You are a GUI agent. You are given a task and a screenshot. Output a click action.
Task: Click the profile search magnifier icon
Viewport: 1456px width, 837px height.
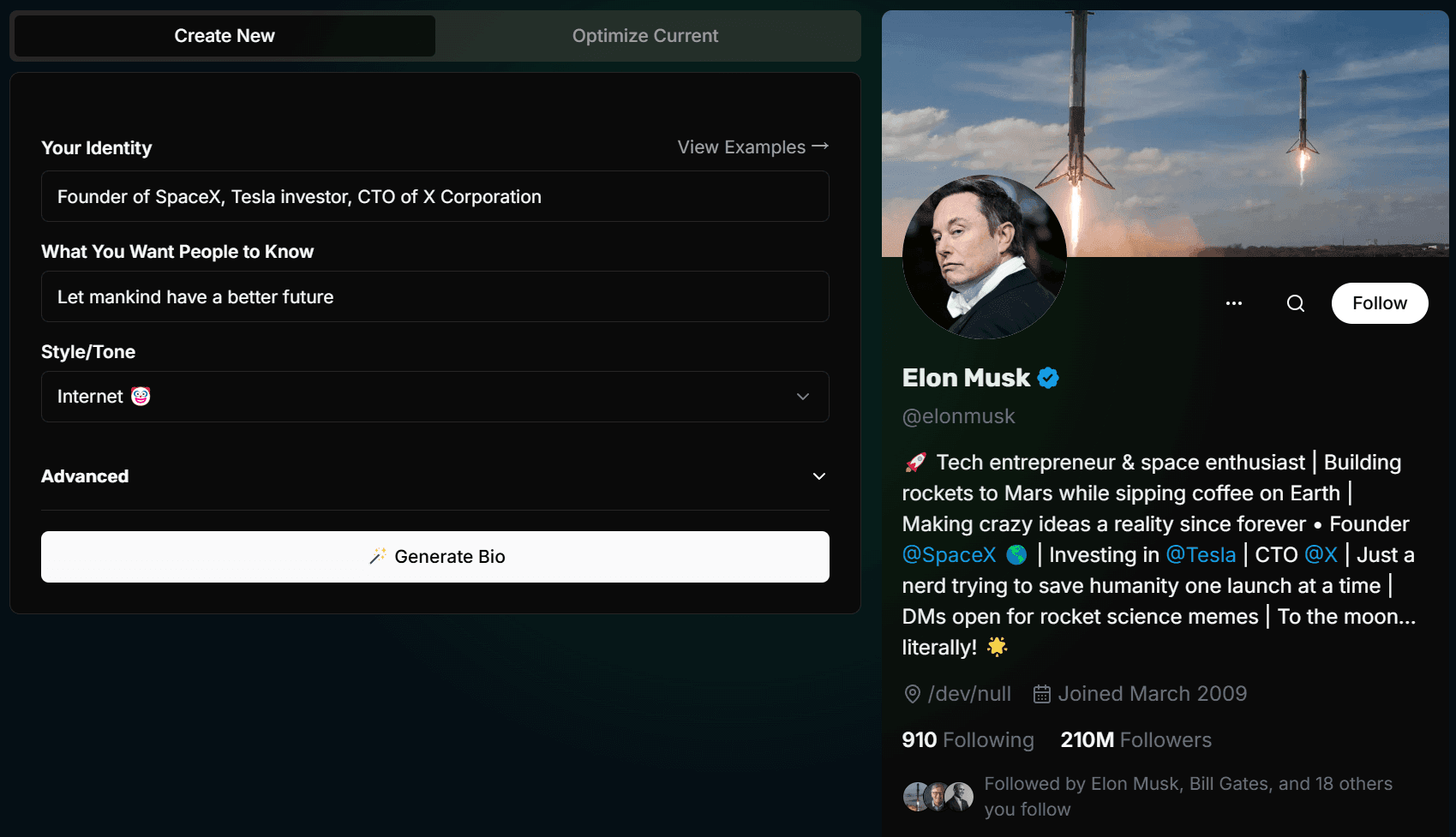coord(1296,303)
